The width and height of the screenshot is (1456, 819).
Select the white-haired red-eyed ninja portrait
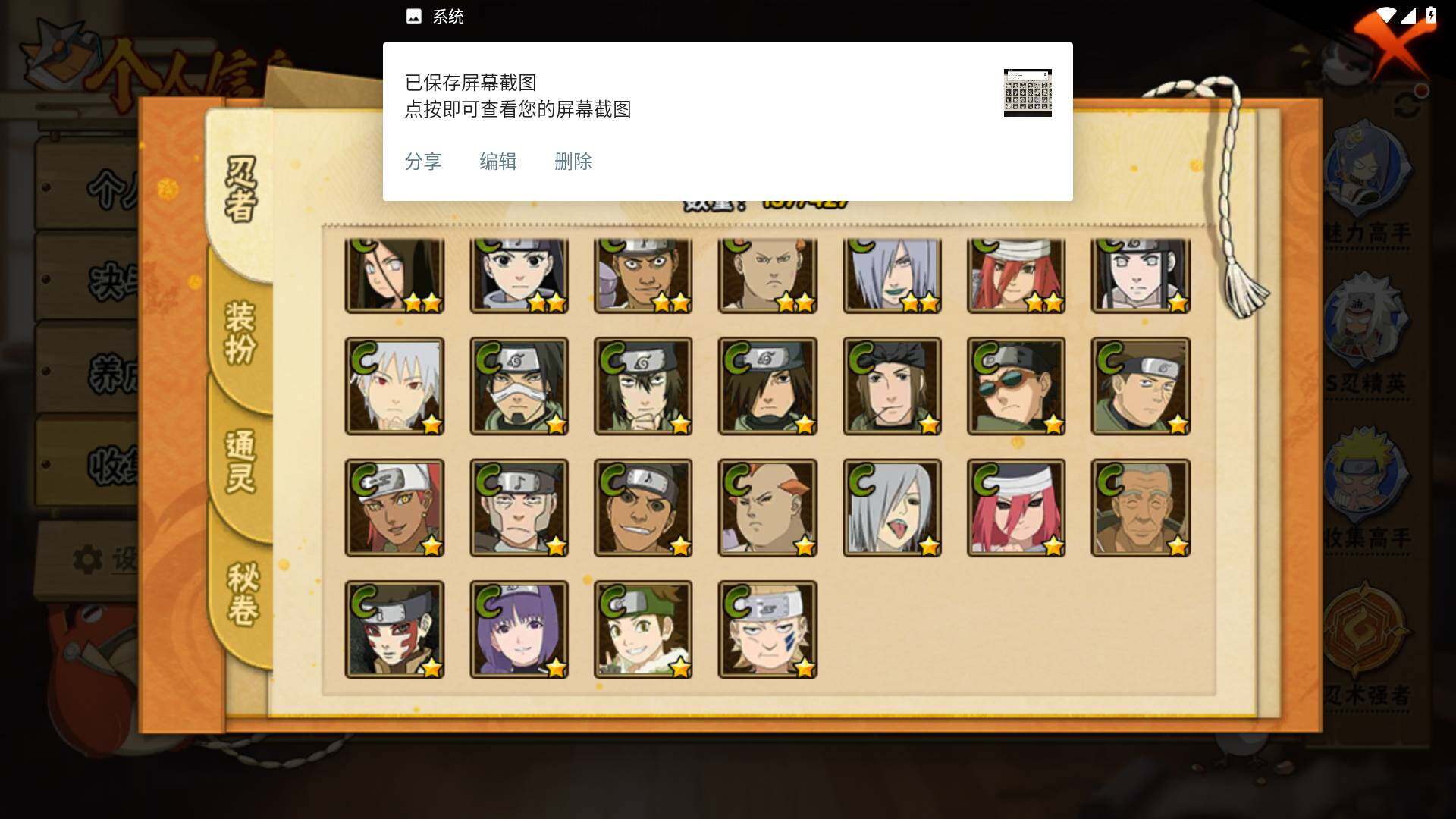tap(394, 386)
